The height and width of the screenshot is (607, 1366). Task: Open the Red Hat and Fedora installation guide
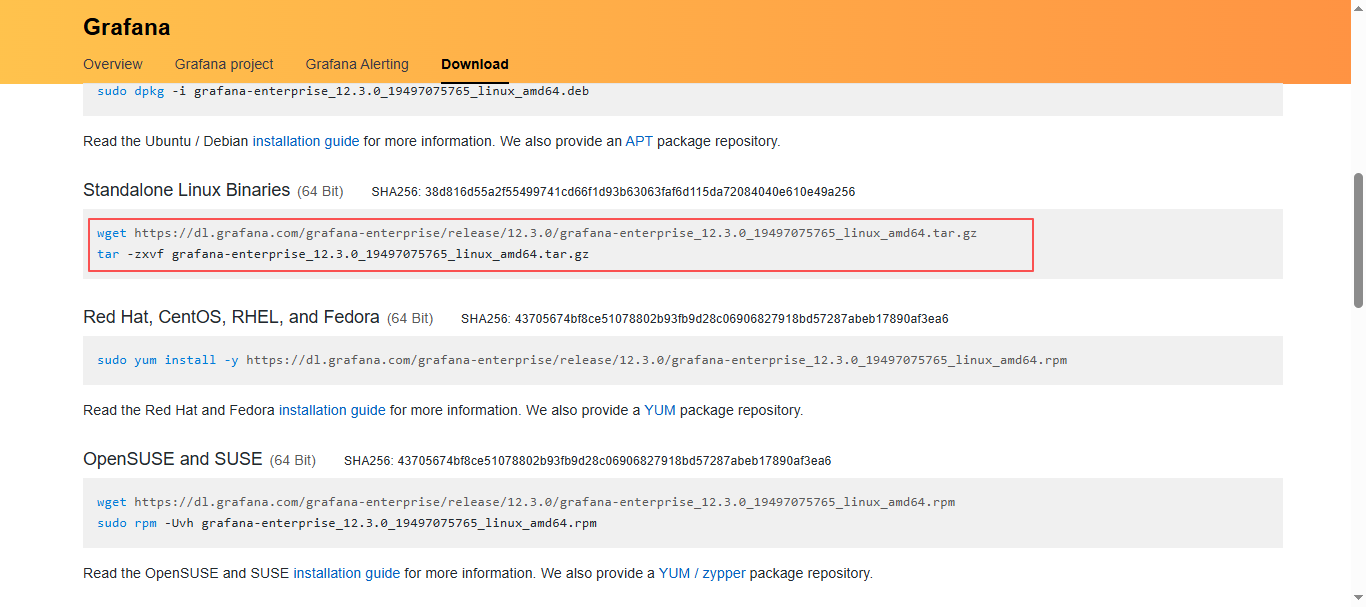click(x=332, y=410)
